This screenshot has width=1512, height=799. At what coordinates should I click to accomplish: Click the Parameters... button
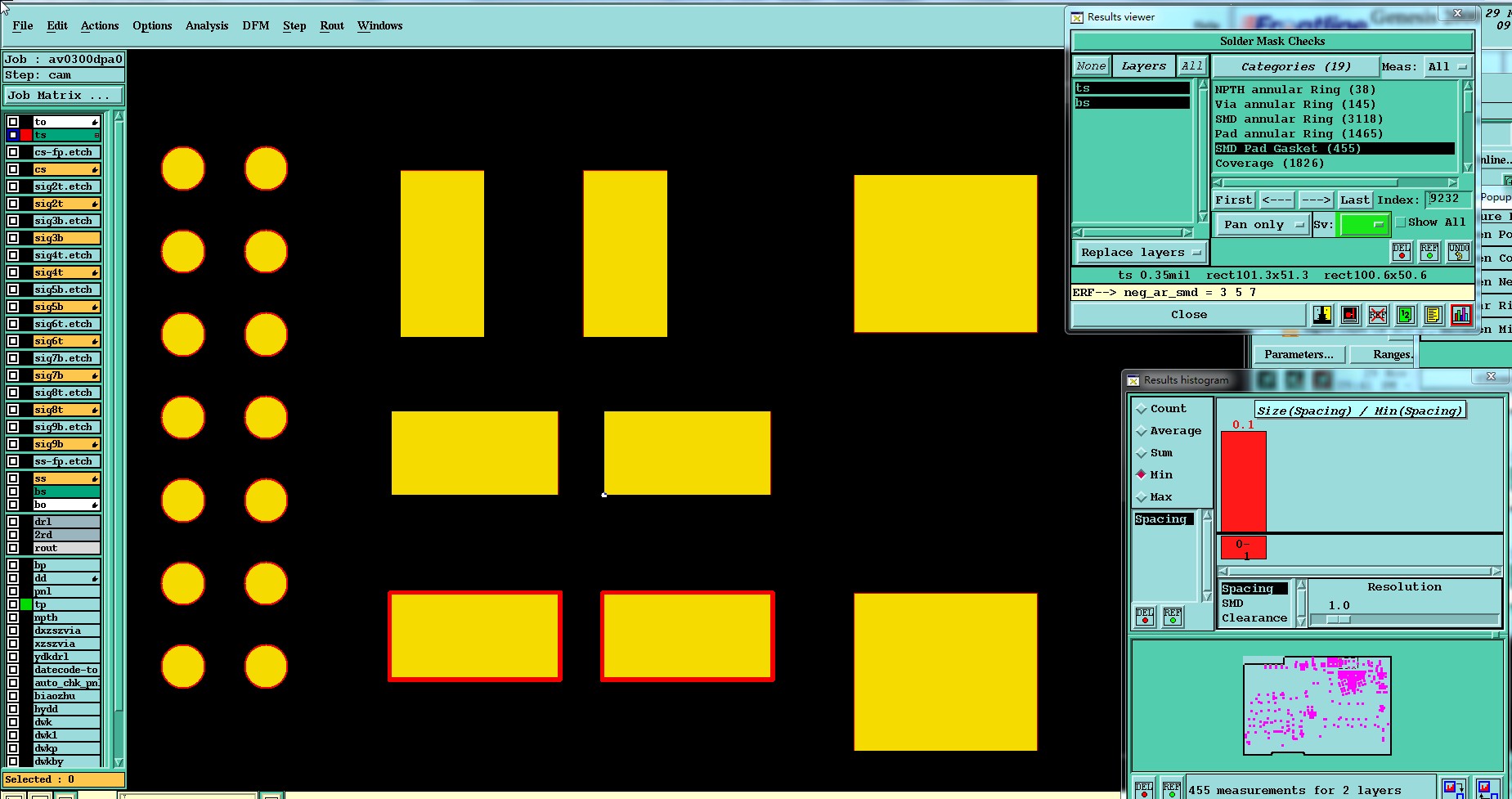pyautogui.click(x=1299, y=355)
